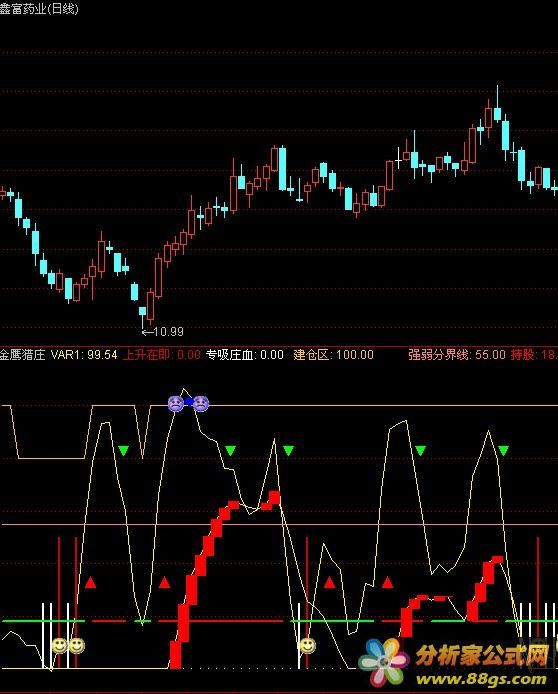This screenshot has height=694, width=558.
Task: Click the 10.99 low price label
Action: pyautogui.click(x=168, y=332)
